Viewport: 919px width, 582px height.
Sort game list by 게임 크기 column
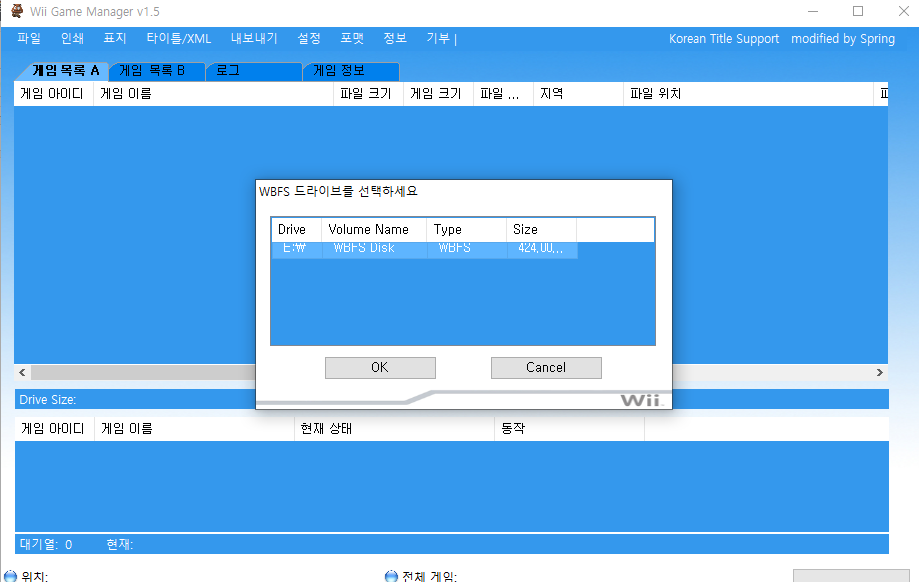coord(438,94)
